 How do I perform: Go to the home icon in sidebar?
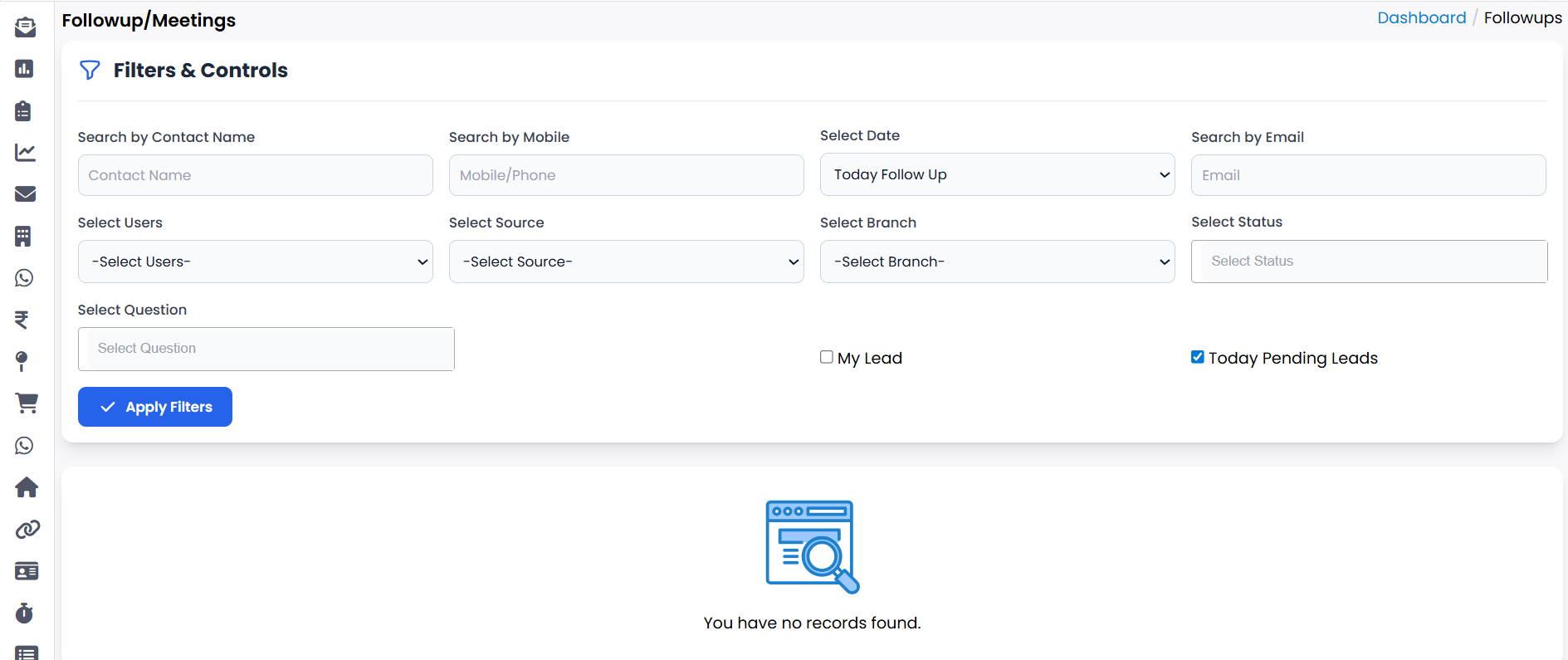tap(27, 487)
